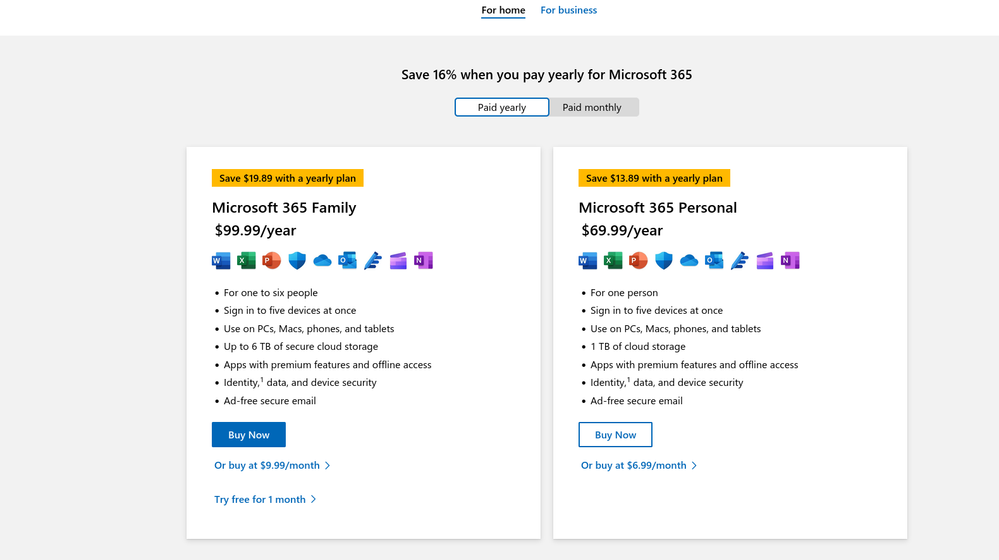This screenshot has width=999, height=560.
Task: Click the OneNote icon in the Family plan
Action: pyautogui.click(x=423, y=261)
